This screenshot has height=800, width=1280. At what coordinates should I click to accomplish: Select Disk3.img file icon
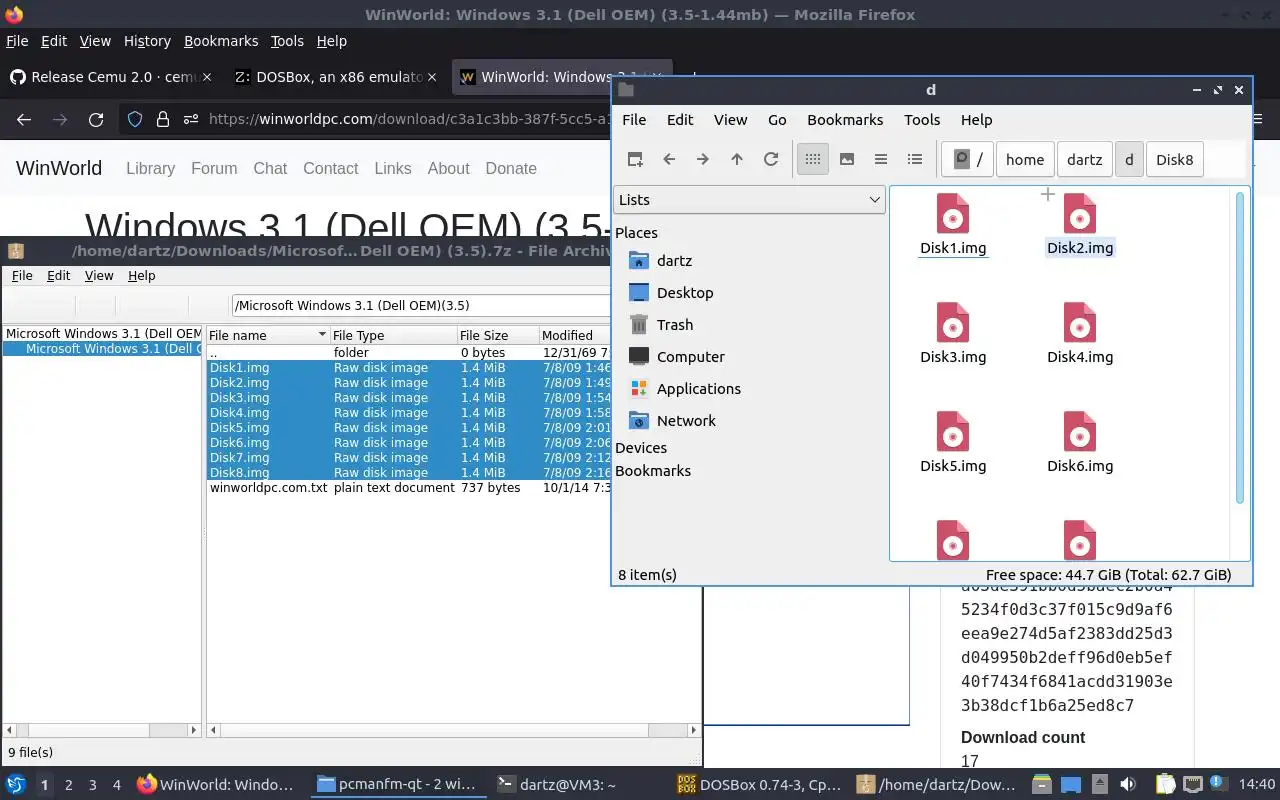click(953, 323)
